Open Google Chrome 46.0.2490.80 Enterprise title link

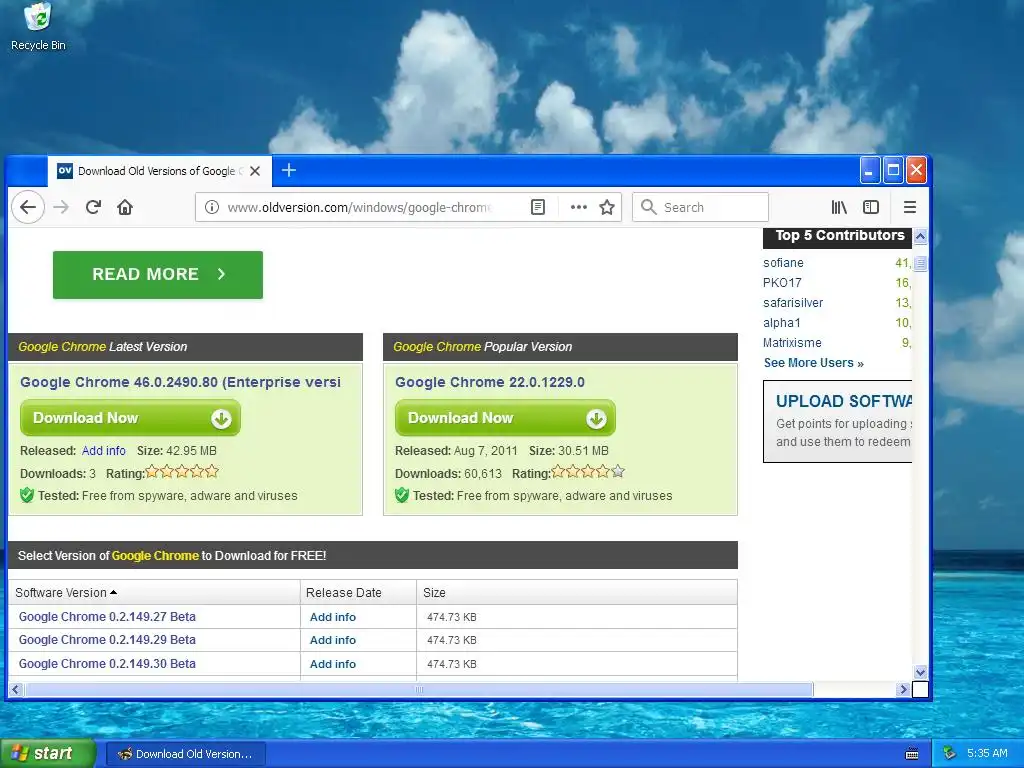(180, 382)
